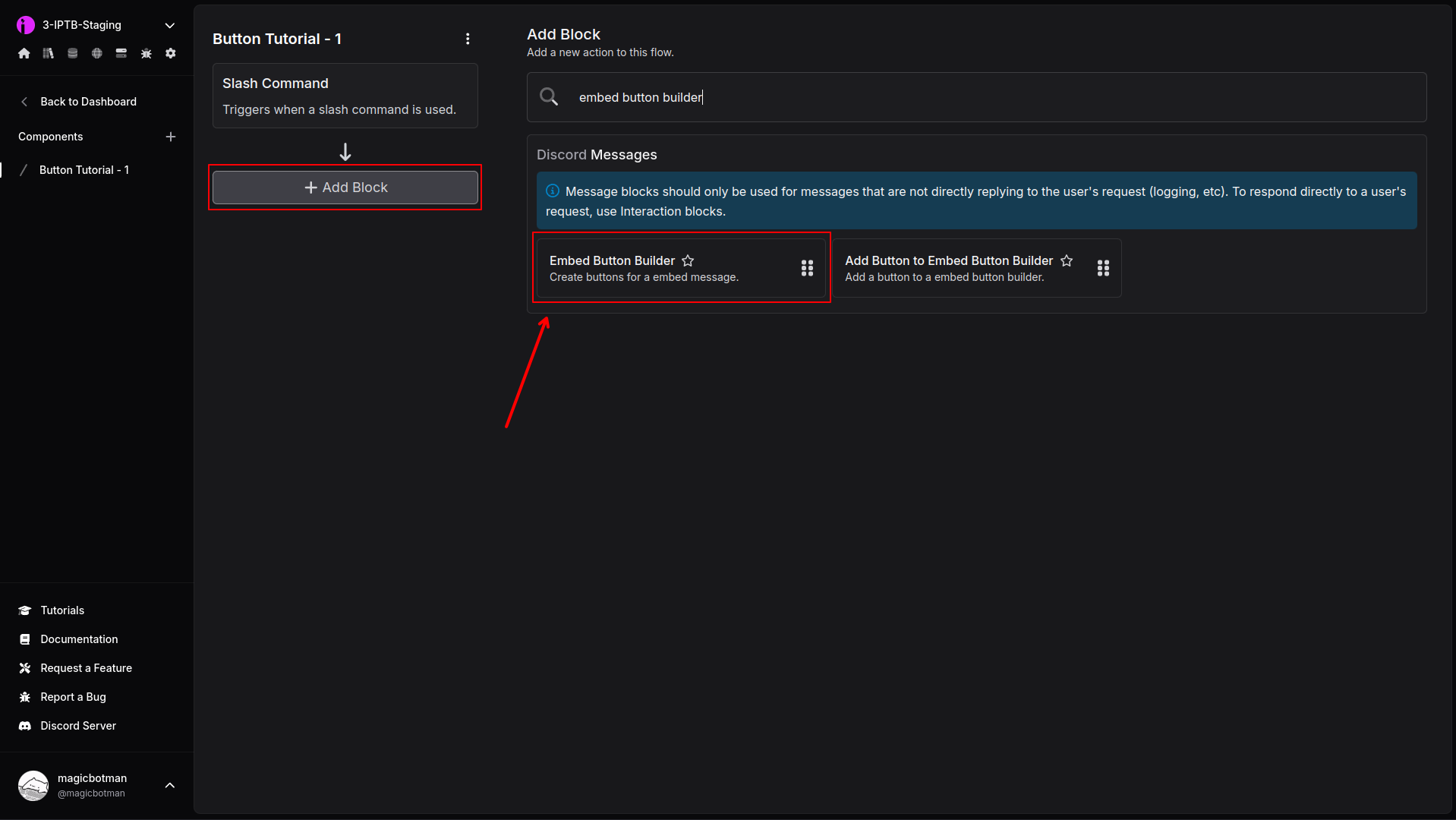The image size is (1456, 820).
Task: Click the @magicbotman handle text
Action: pos(91,793)
